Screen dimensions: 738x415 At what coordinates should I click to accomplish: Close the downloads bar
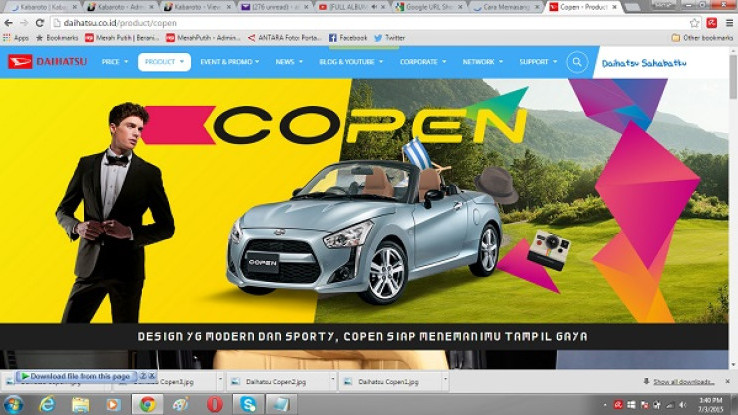click(728, 381)
